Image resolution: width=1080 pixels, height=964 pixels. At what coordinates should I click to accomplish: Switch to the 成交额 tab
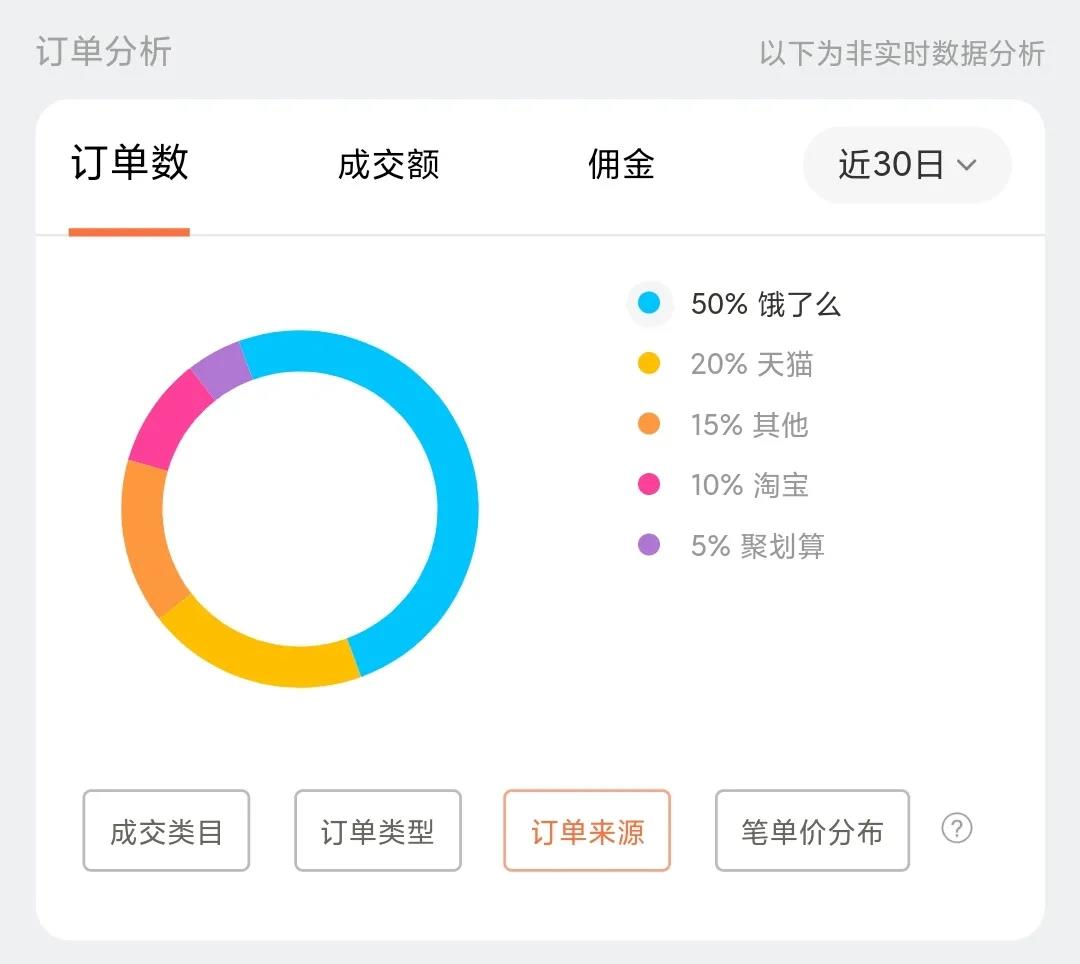pyautogui.click(x=388, y=165)
